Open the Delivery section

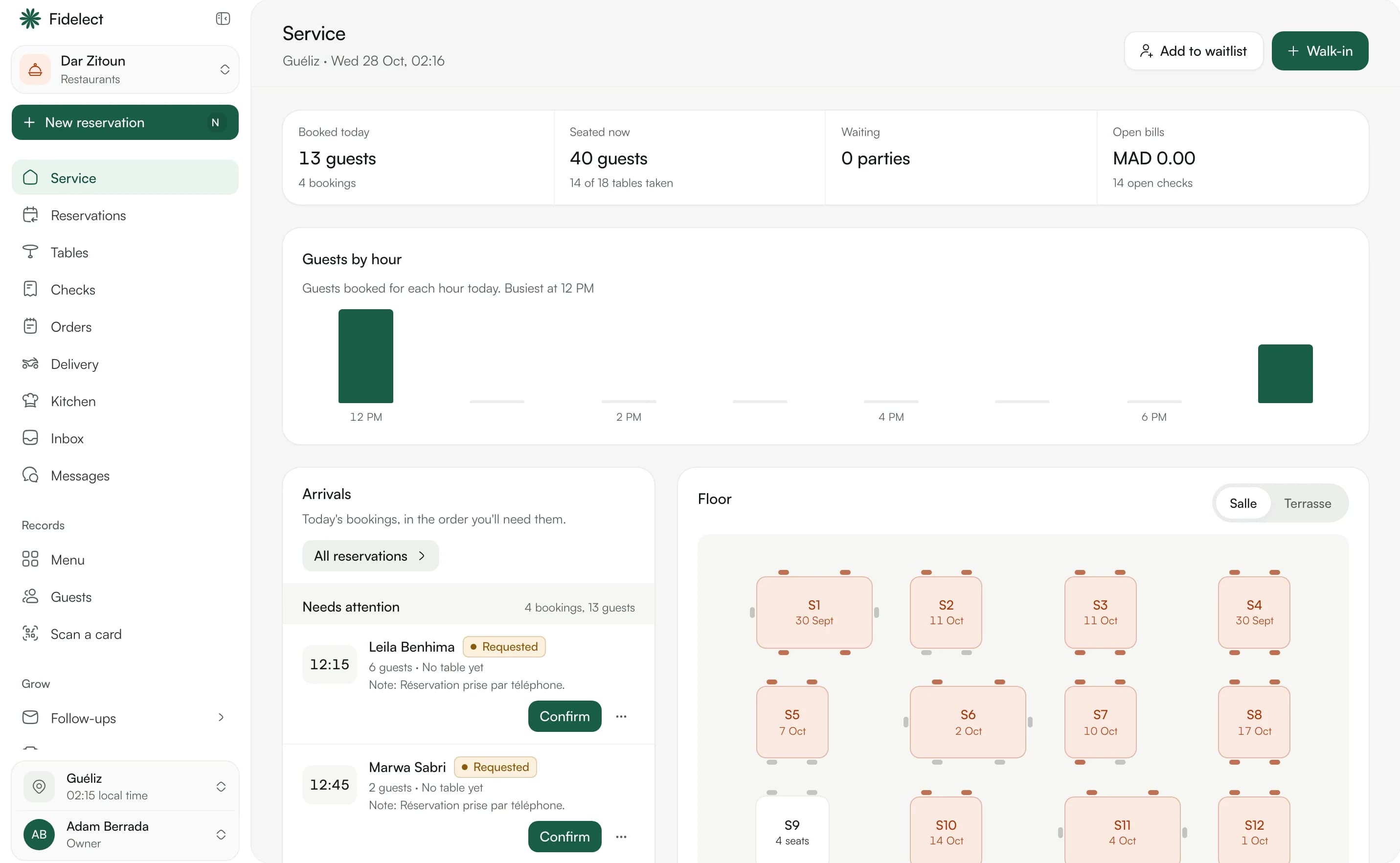pyautogui.click(x=125, y=363)
